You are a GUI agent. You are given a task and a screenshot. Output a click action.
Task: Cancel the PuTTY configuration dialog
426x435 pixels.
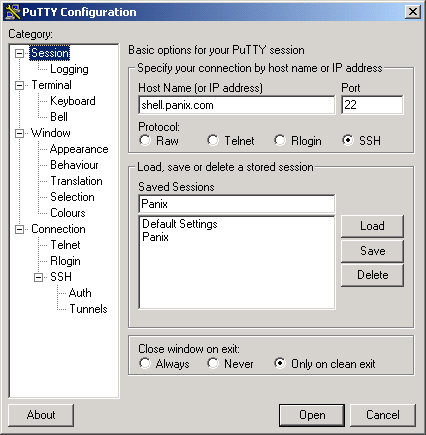(383, 415)
